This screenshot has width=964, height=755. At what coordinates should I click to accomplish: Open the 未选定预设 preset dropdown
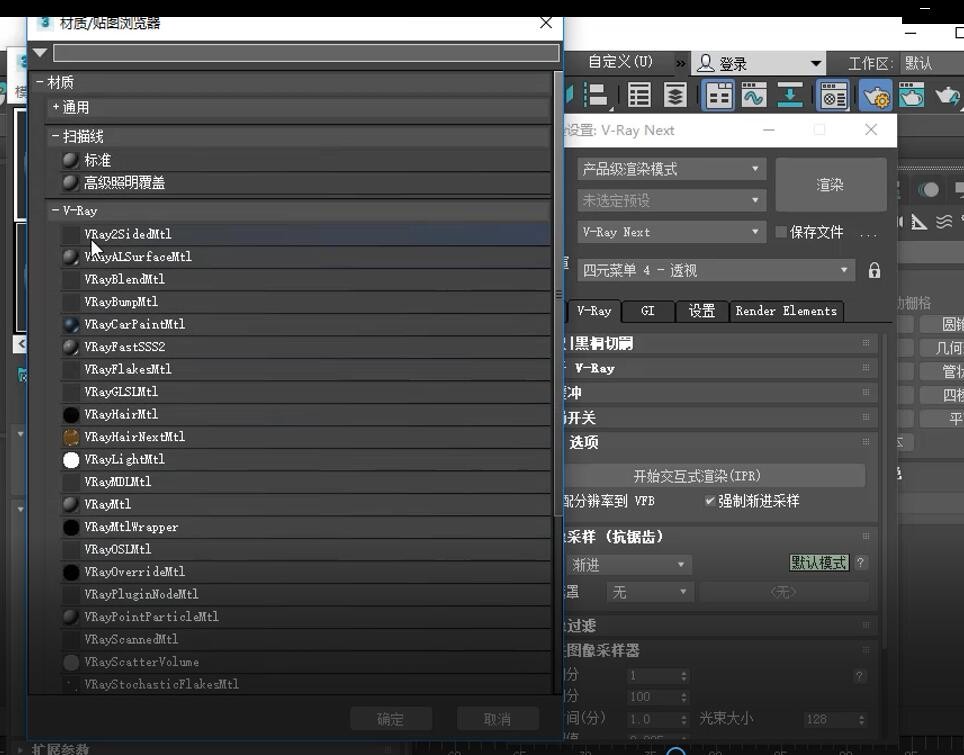[x=671, y=200]
